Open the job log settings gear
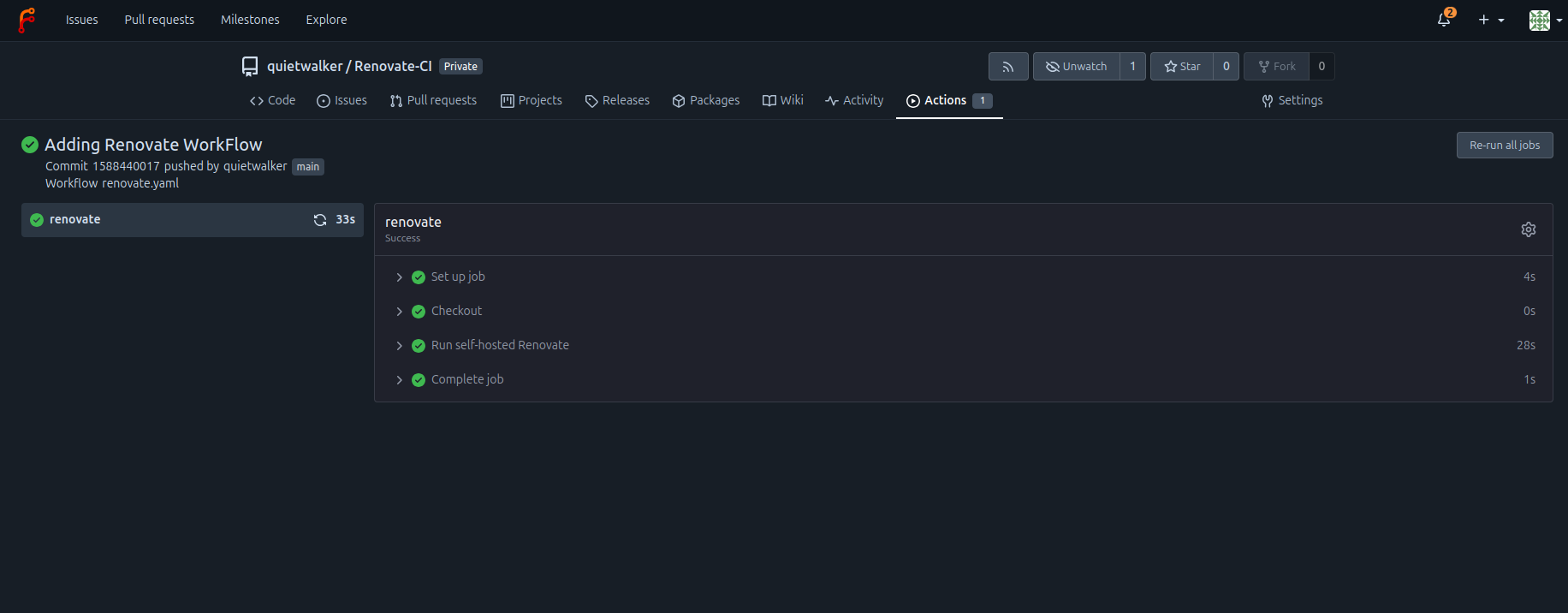1568x613 pixels. [x=1528, y=229]
